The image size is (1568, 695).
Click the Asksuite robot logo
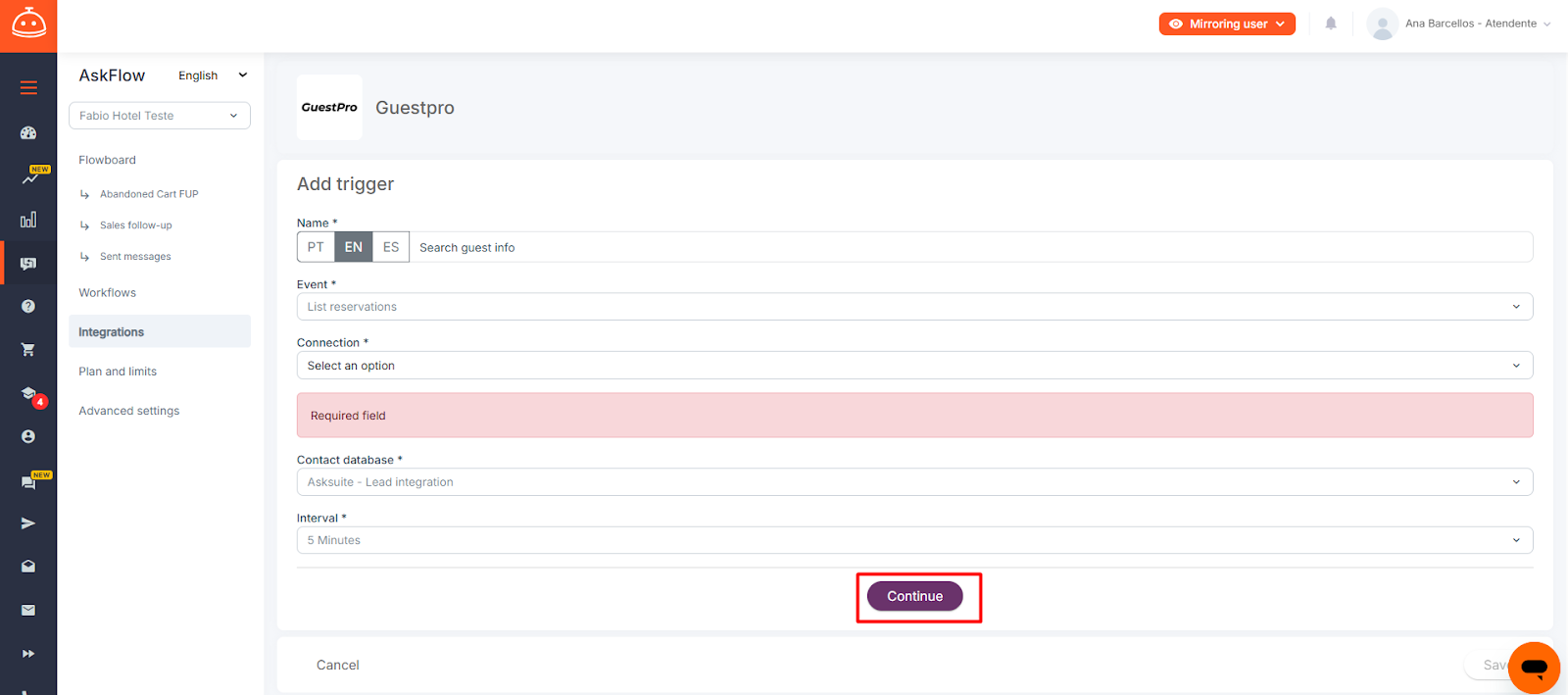point(28,24)
